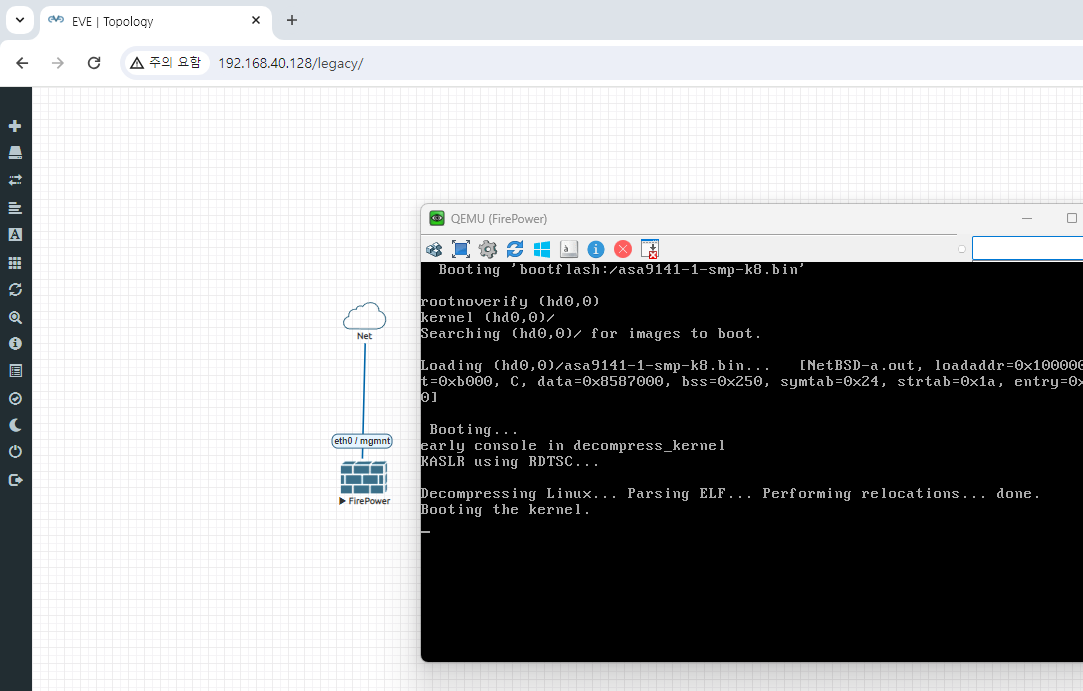Open the Nodes list in EVE sidebar
1083x691 pixels.
tap(15, 153)
